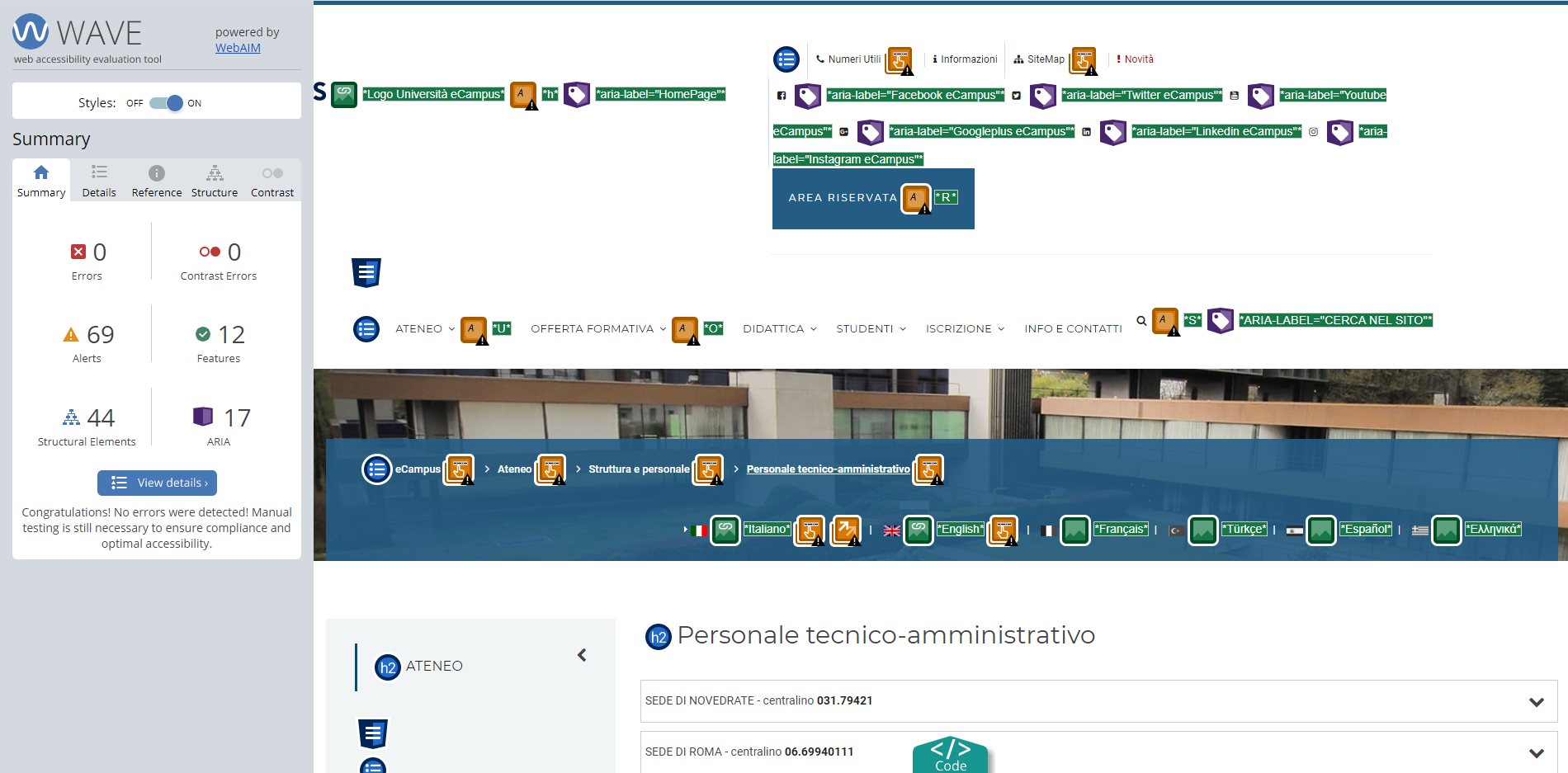
Task: Switch to the Contrast tab
Action: pyautogui.click(x=272, y=181)
